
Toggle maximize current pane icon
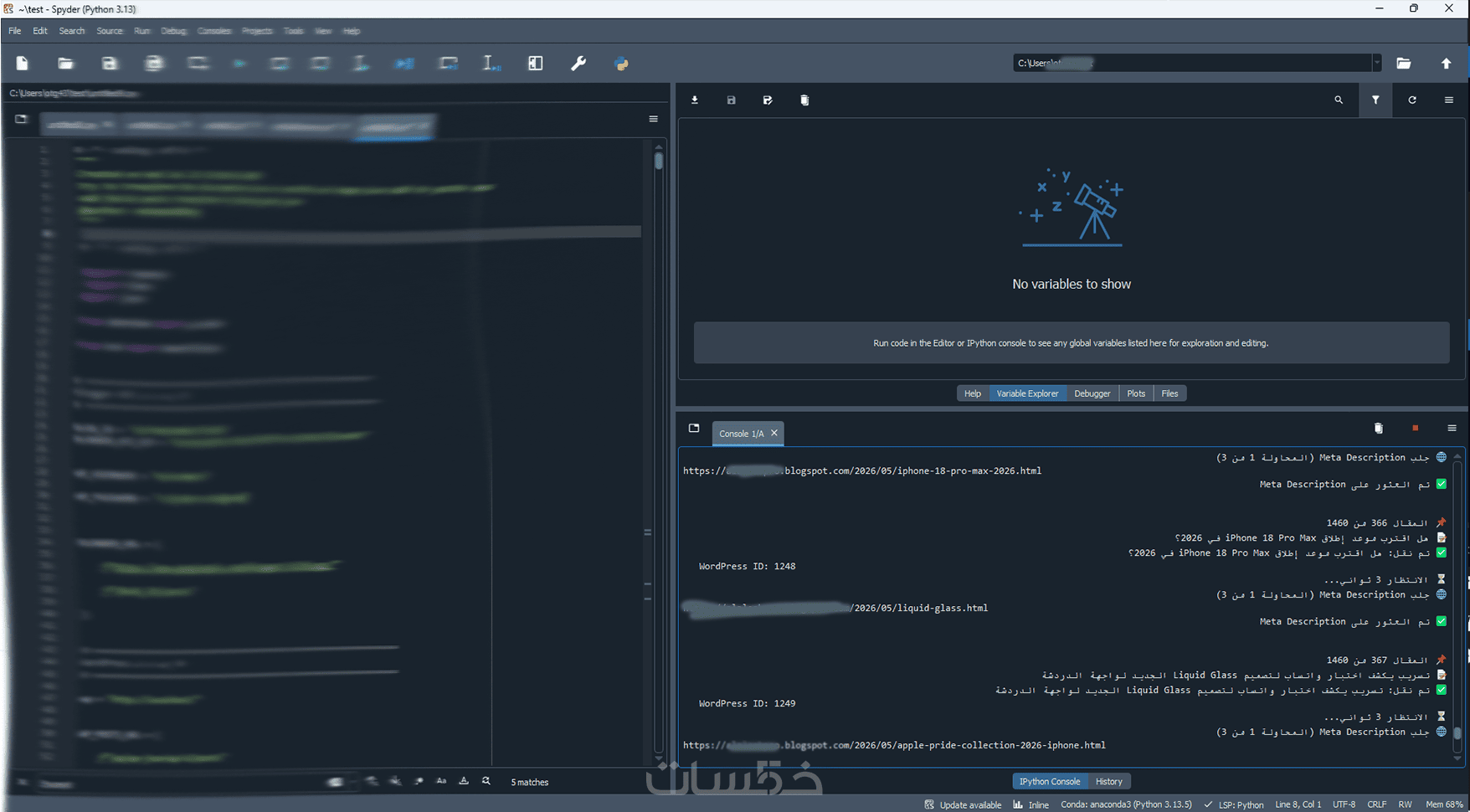coord(536,64)
